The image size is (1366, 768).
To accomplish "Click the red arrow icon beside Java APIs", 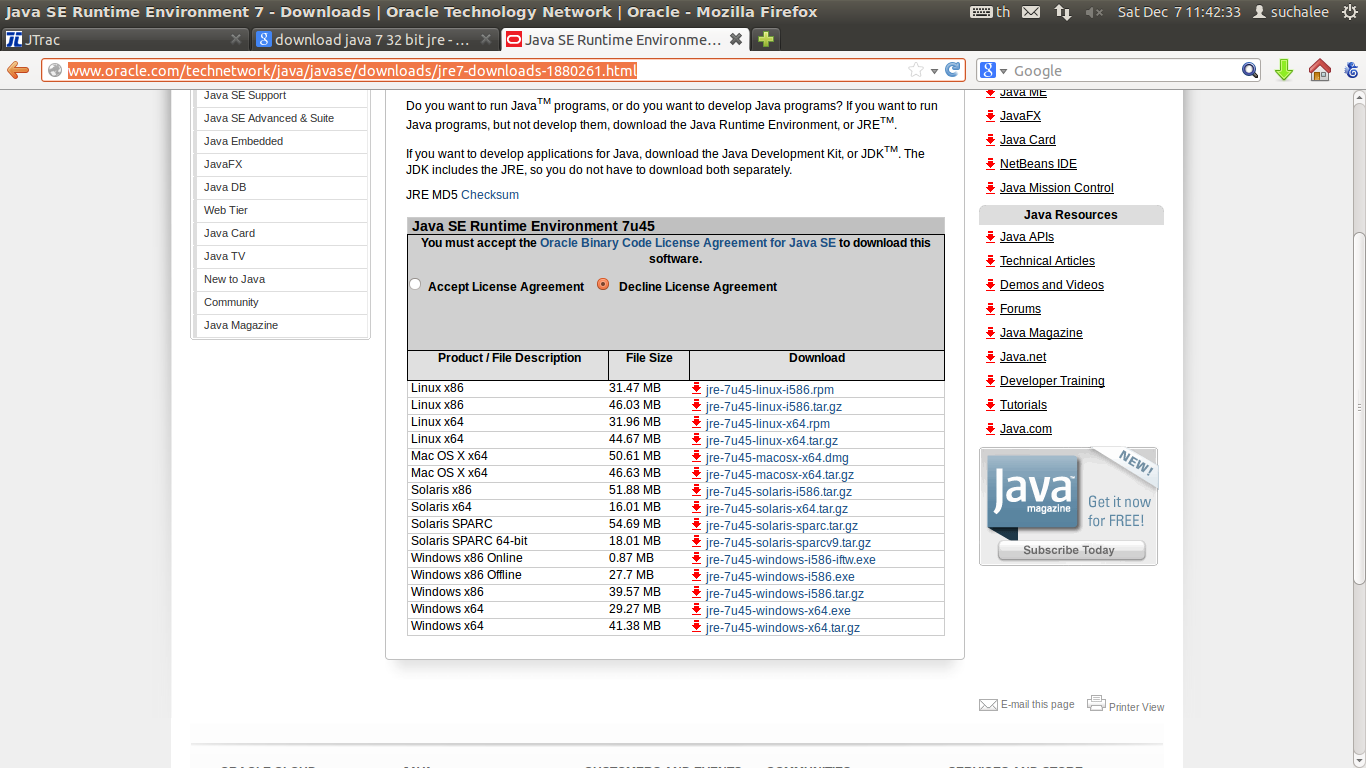I will point(990,237).
